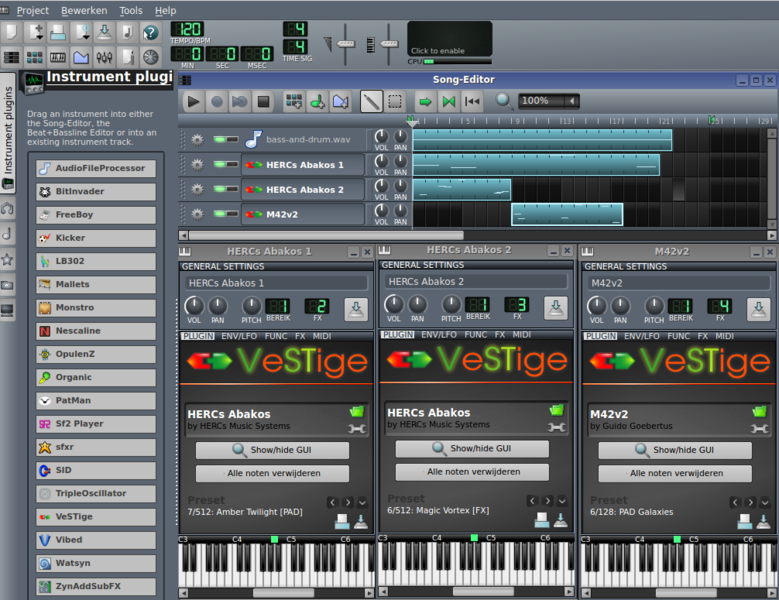The image size is (779, 600).
Task: Open preset list dropdown in HERCs Abakos 2
Action: click(x=562, y=501)
